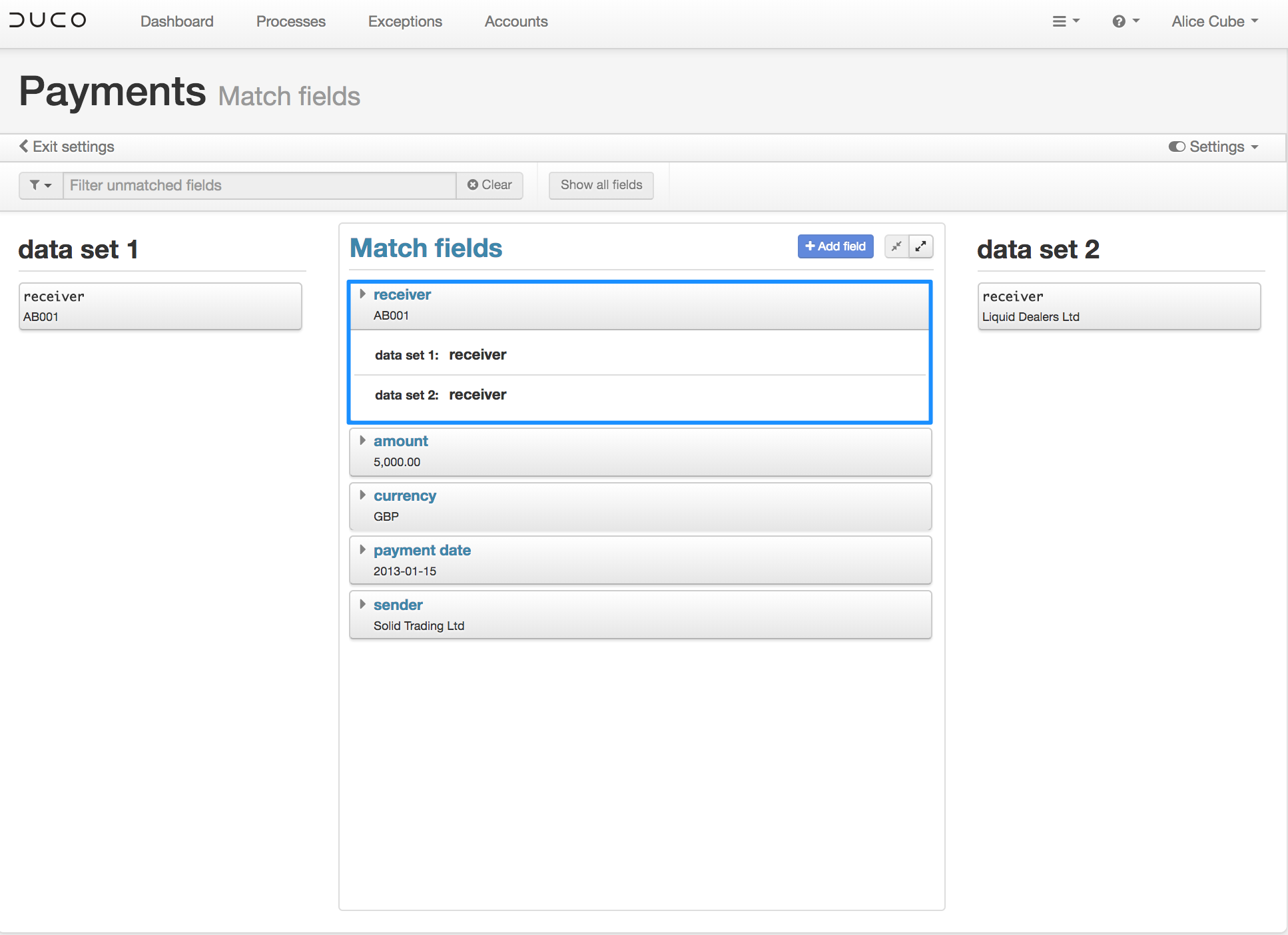The height and width of the screenshot is (935, 1288).
Task: Click the receiver match field title
Action: point(402,294)
